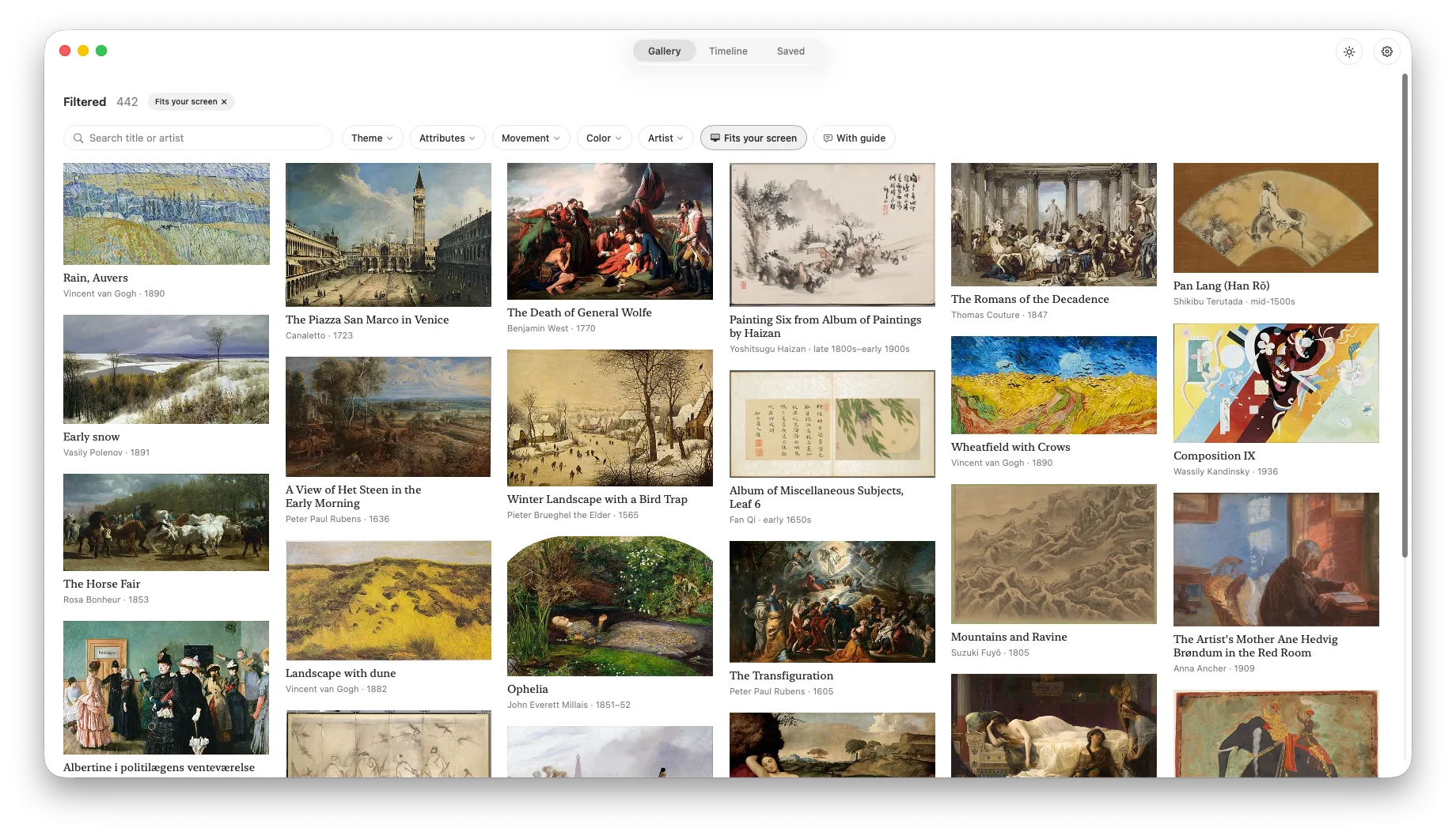The height and width of the screenshot is (836, 1456).
Task: Open 'Albertine i politilægens venteværelse' thumbnail
Action: [166, 687]
